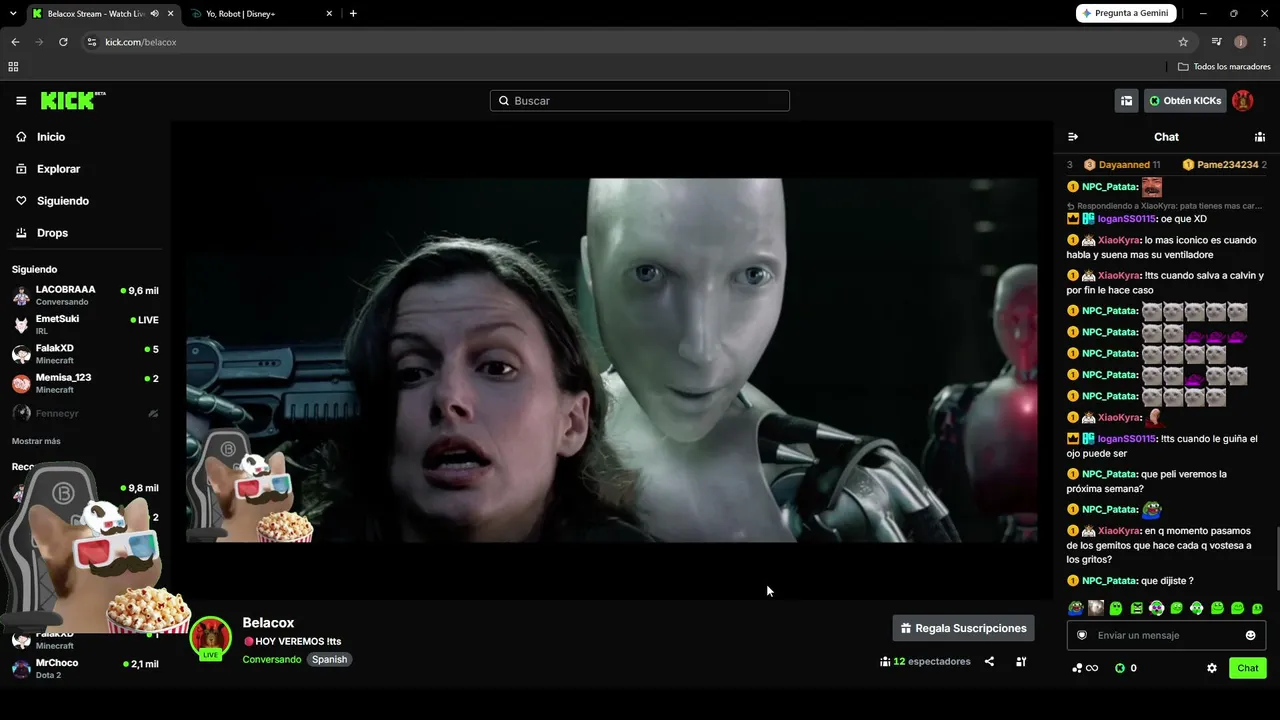Focus the Buscar search field
The width and height of the screenshot is (1280, 720).
click(640, 101)
